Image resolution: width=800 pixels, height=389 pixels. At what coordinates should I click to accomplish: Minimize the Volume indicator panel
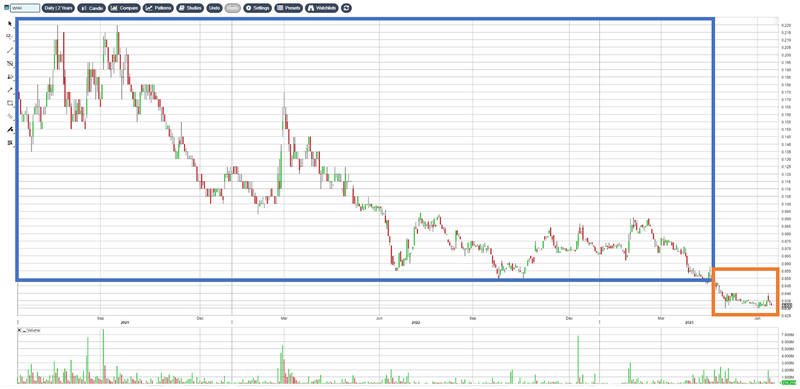point(23,331)
